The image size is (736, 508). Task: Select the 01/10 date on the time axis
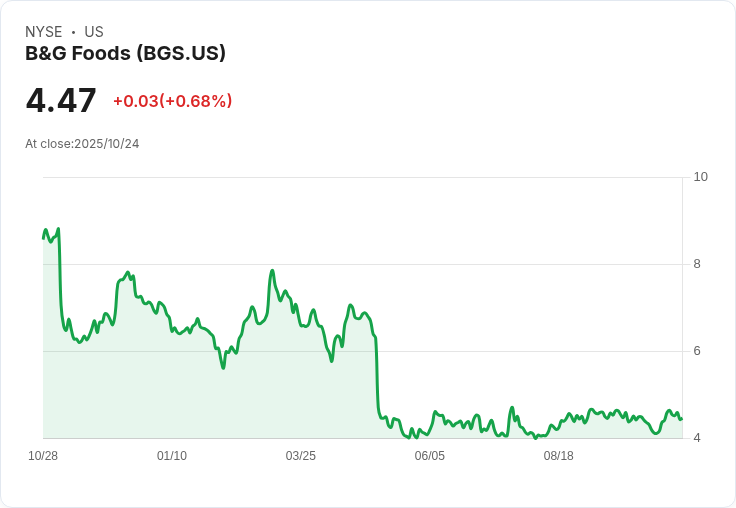(172, 456)
